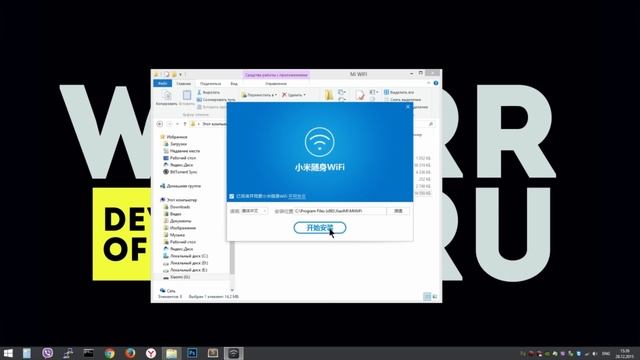Click Скопировать путь in Explorer ribbon
The height and width of the screenshot is (360, 640).
[x=216, y=100]
